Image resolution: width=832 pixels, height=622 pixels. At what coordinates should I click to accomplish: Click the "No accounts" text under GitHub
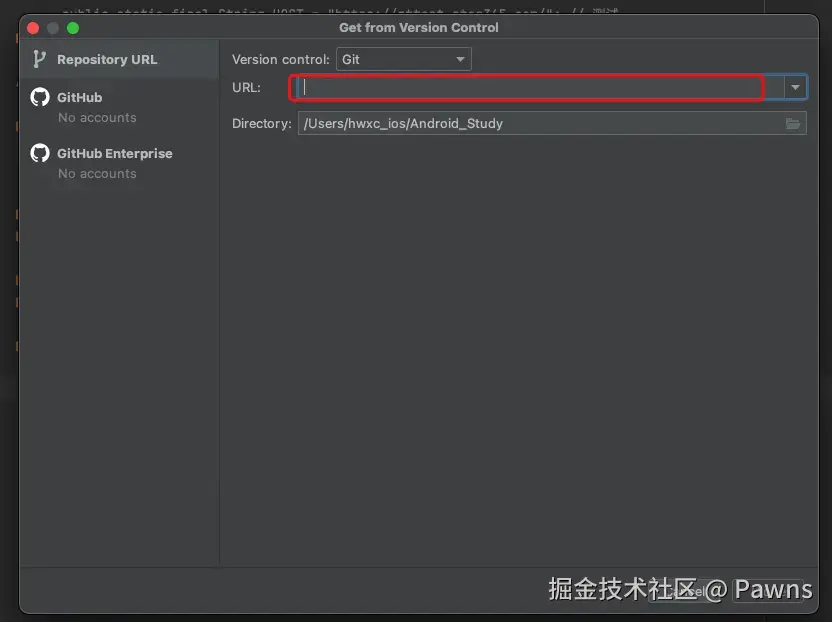point(97,118)
